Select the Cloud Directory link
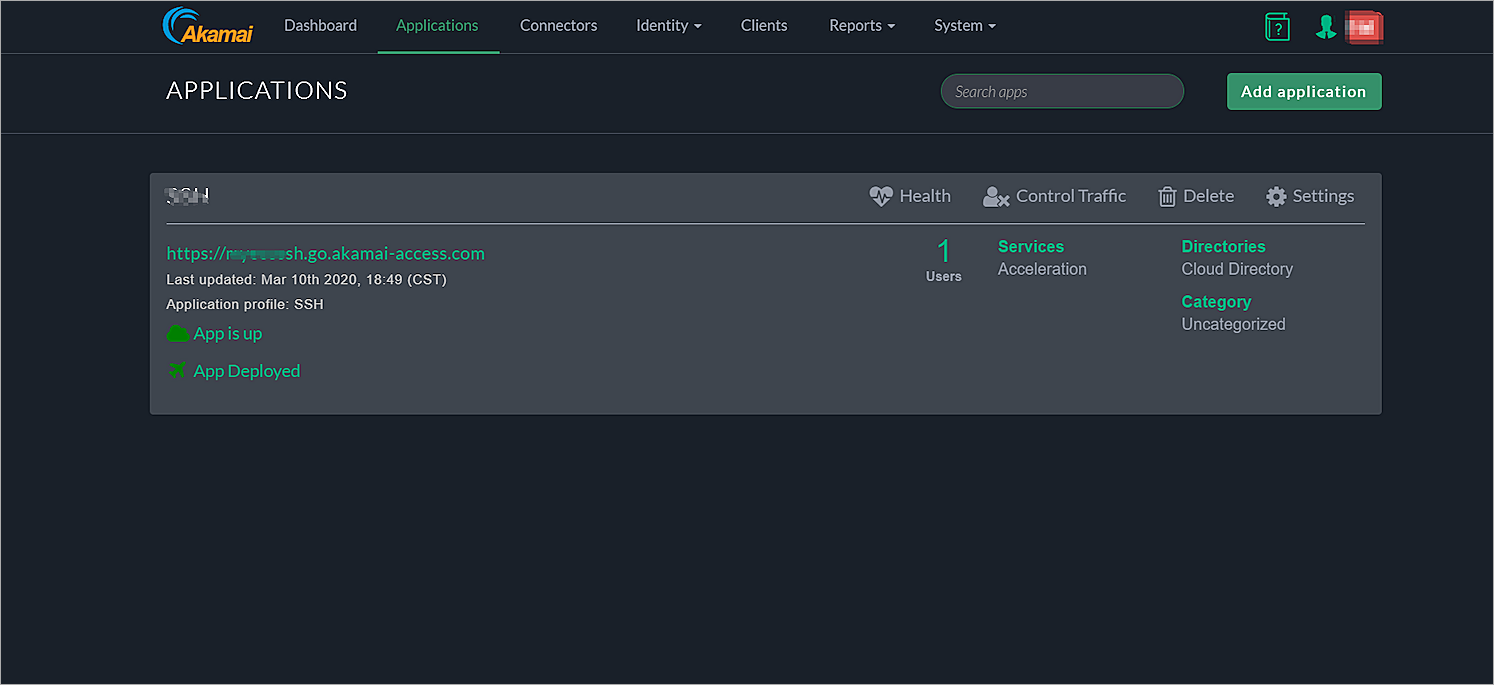 (x=1236, y=268)
